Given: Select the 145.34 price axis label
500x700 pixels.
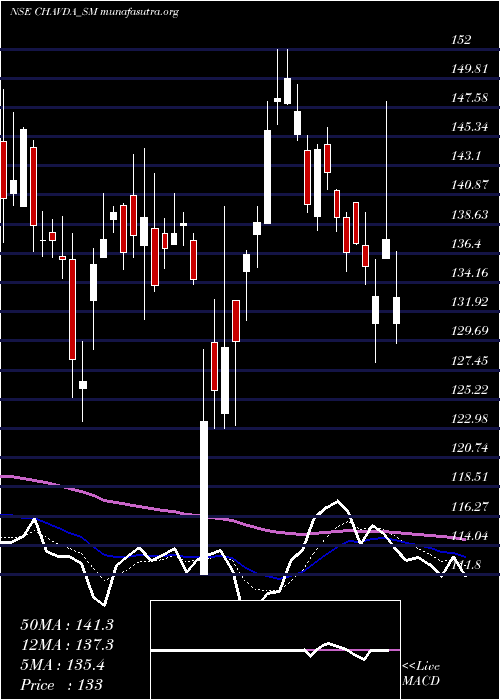Looking at the screenshot, I should (x=470, y=127).
